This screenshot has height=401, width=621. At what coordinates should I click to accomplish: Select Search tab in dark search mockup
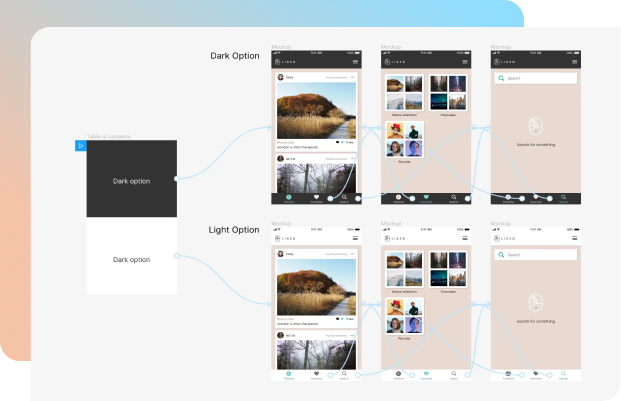point(563,198)
